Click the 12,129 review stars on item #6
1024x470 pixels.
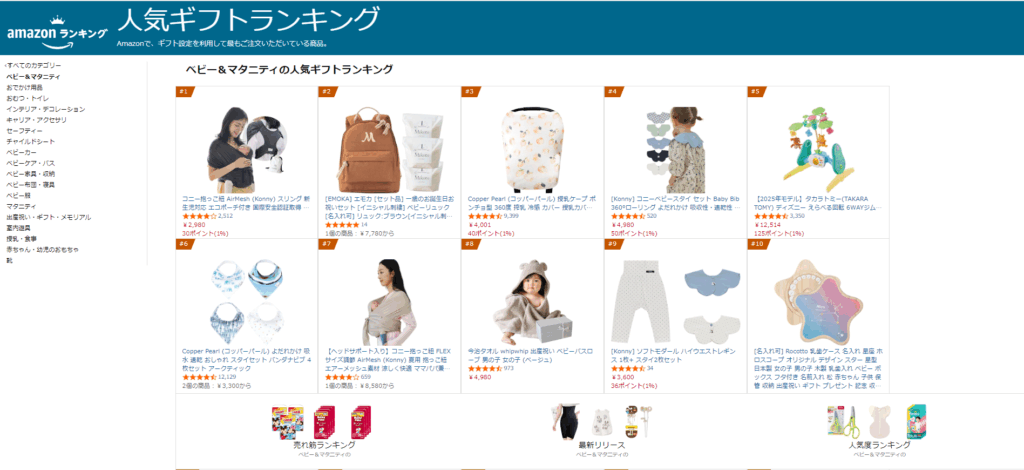[x=199, y=377]
